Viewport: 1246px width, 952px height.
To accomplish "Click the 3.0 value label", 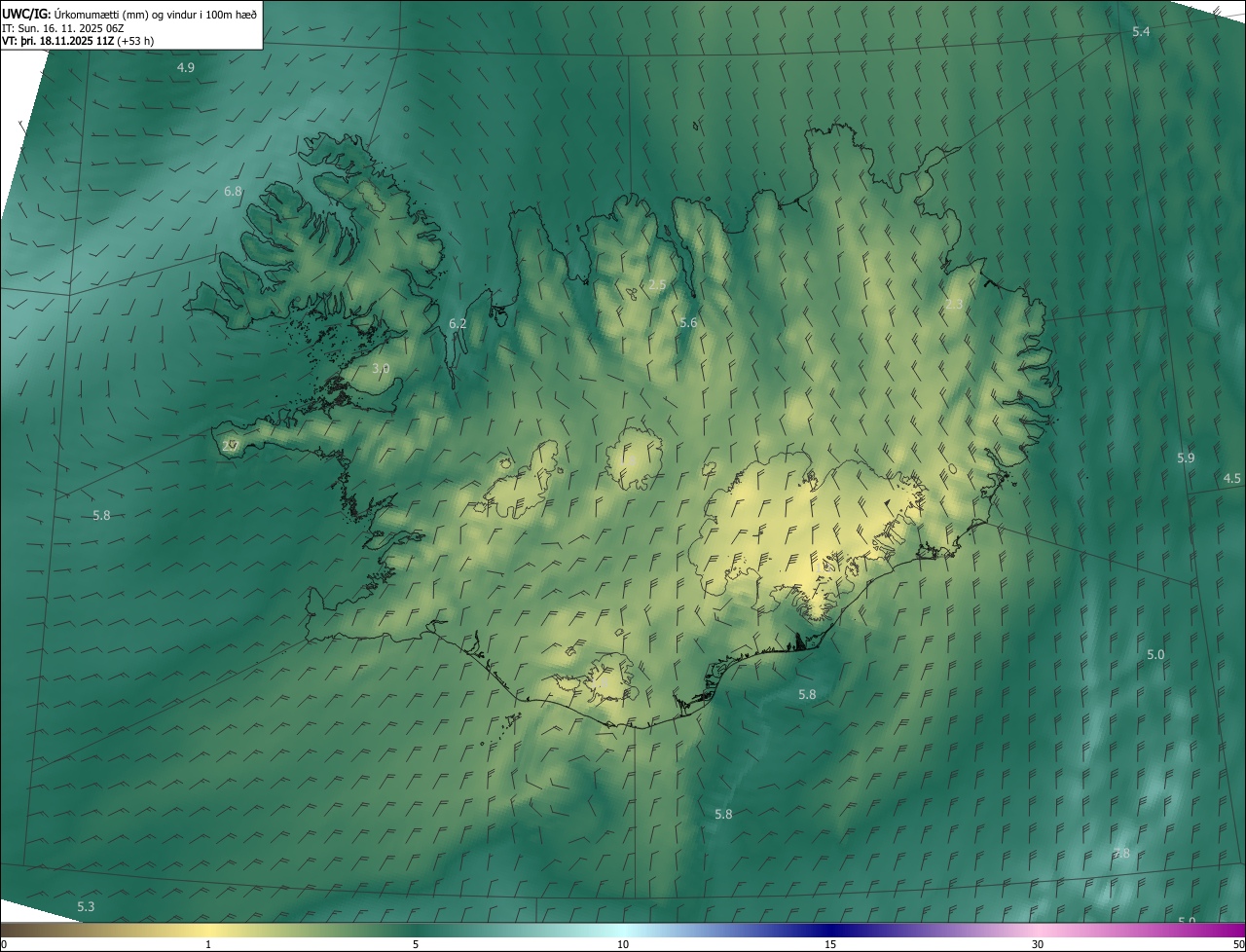I will coord(381,368).
